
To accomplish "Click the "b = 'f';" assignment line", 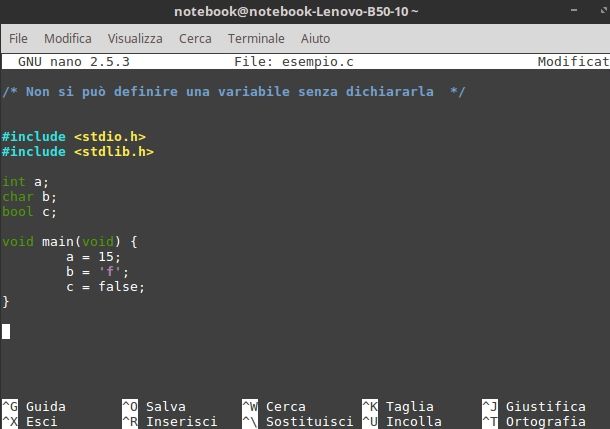I will point(97,271).
